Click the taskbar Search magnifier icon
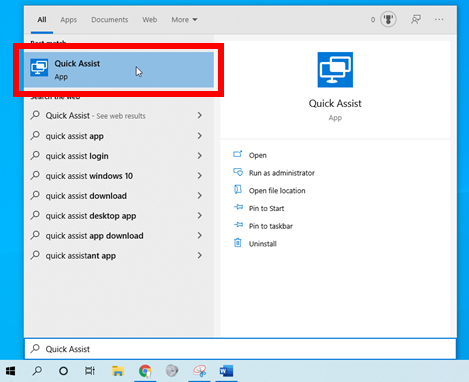 [37, 371]
